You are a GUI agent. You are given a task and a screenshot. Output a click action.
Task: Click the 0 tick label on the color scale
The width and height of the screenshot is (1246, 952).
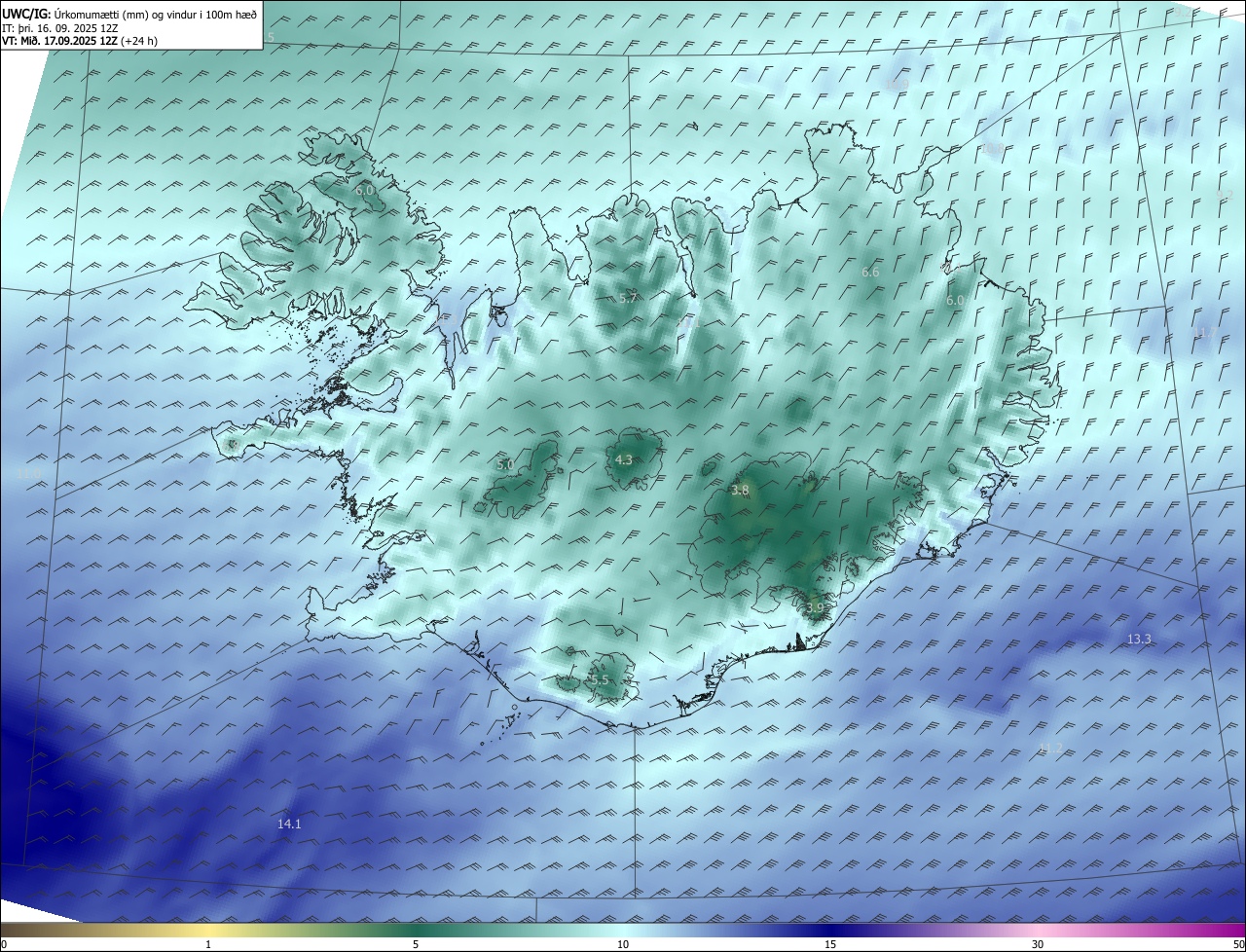pyautogui.click(x=4, y=944)
